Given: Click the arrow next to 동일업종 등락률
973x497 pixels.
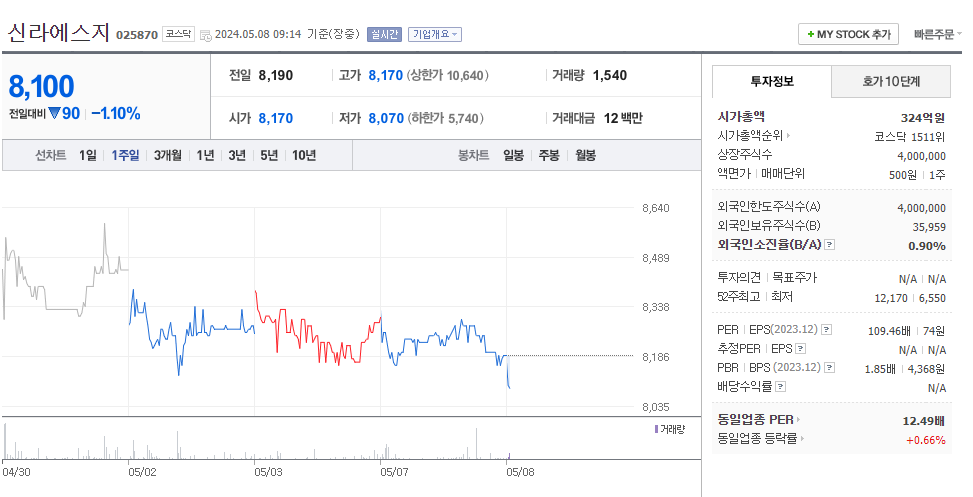Looking at the screenshot, I should click(x=802, y=439).
